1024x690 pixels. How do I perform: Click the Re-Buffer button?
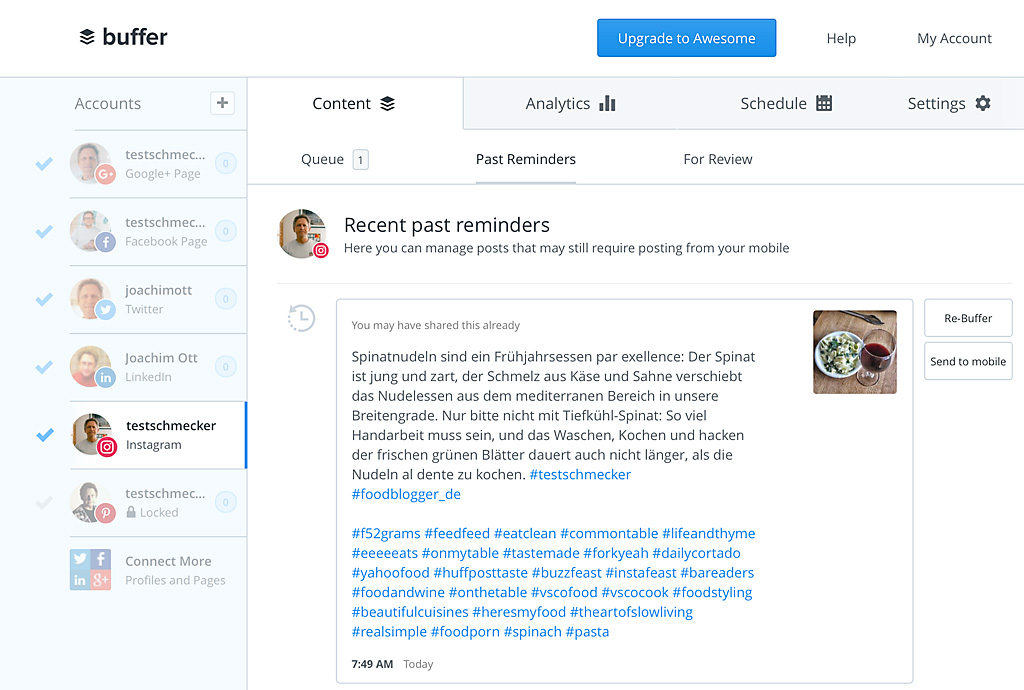click(968, 319)
